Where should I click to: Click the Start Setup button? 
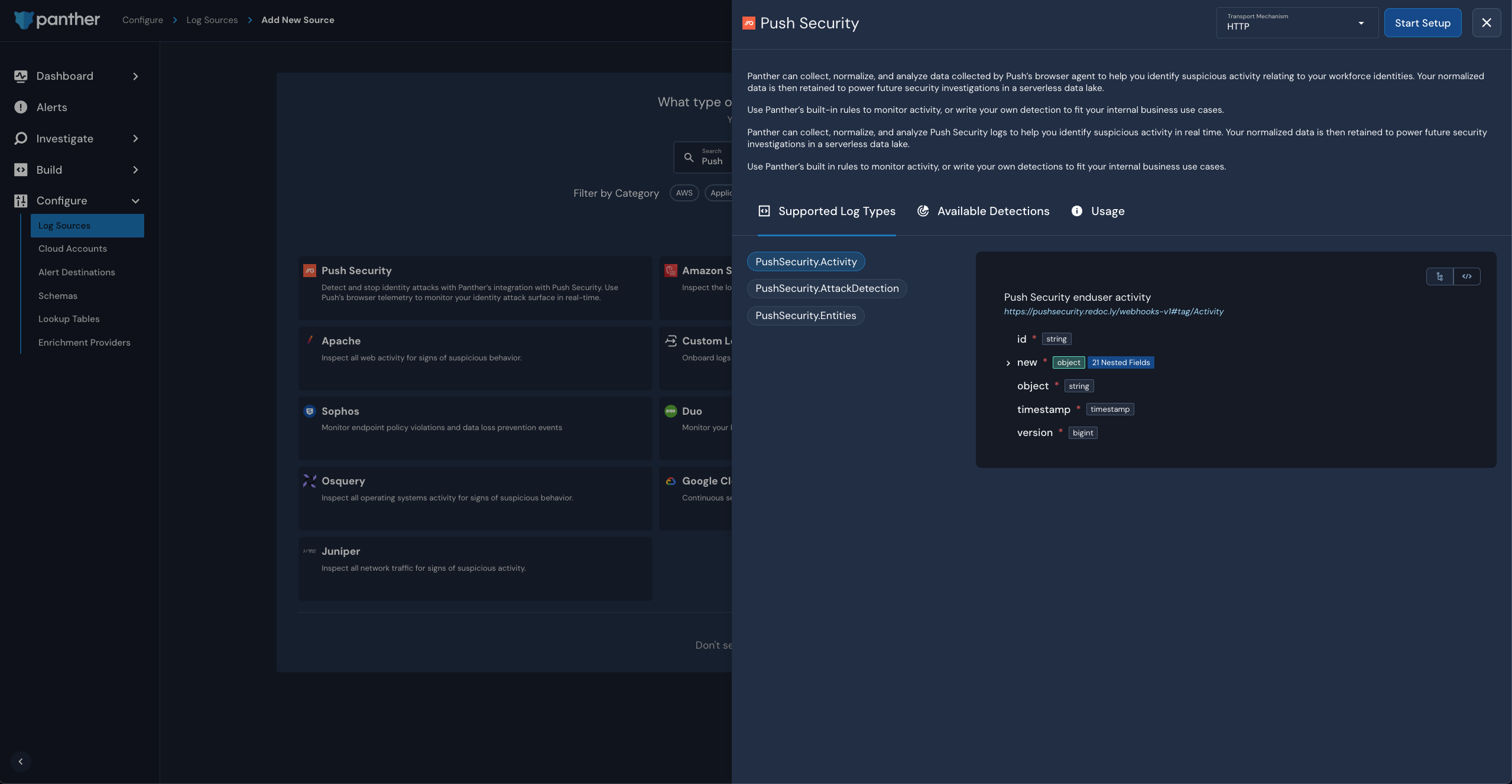[1423, 23]
